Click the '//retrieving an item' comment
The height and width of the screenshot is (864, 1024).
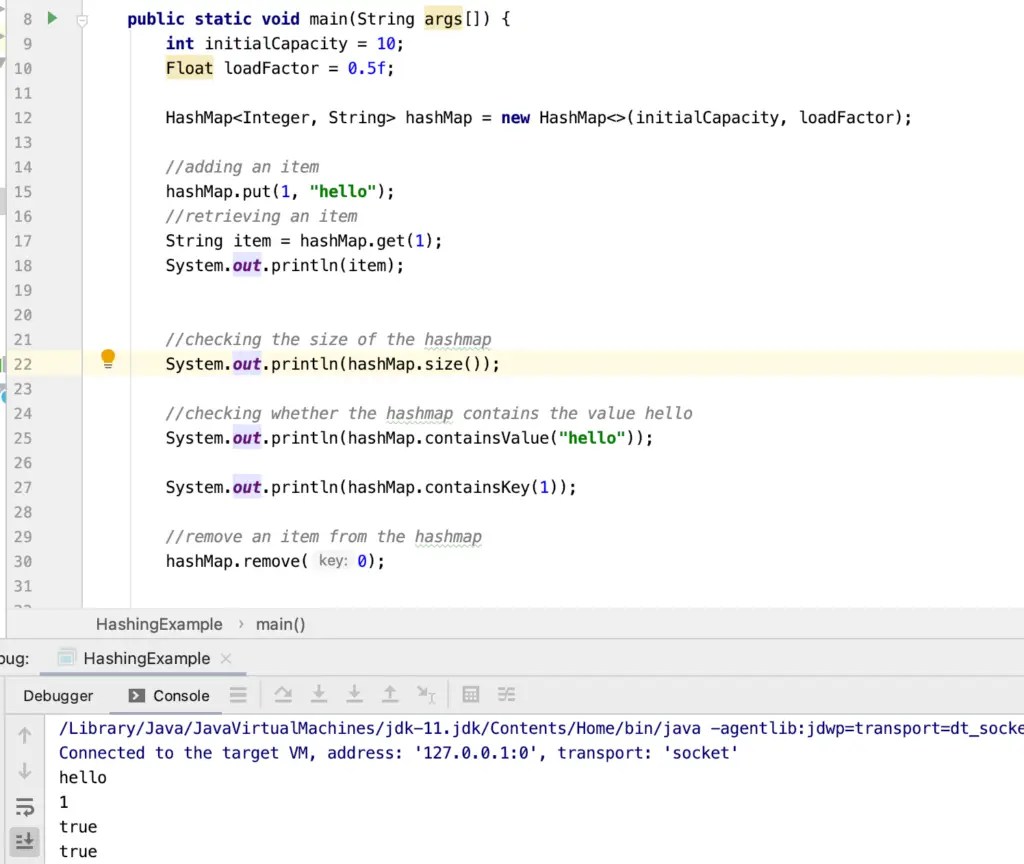click(261, 216)
